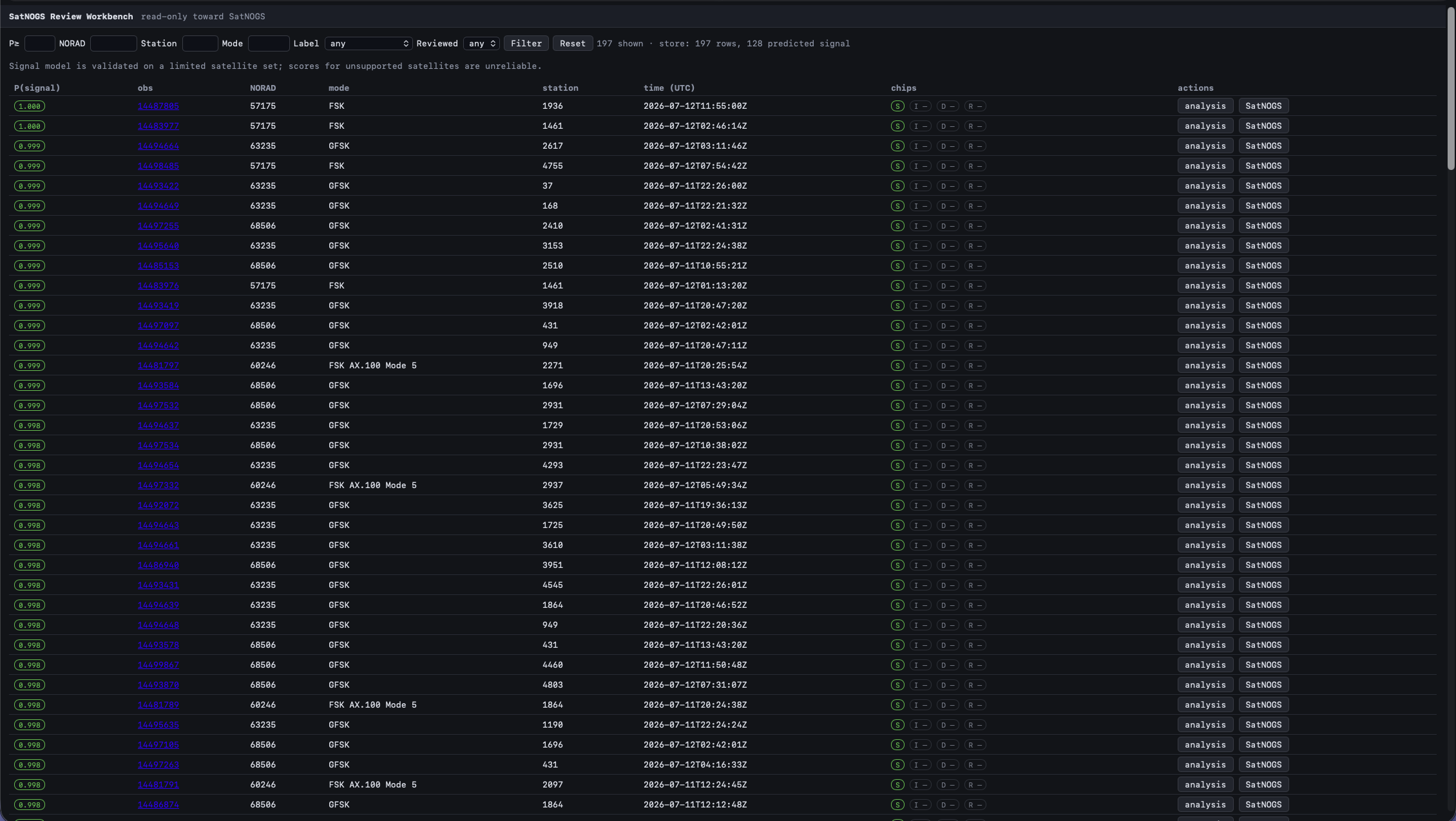The width and height of the screenshot is (1456, 821).
Task: Click the S chip in observation 14481797 row
Action: coord(897,366)
